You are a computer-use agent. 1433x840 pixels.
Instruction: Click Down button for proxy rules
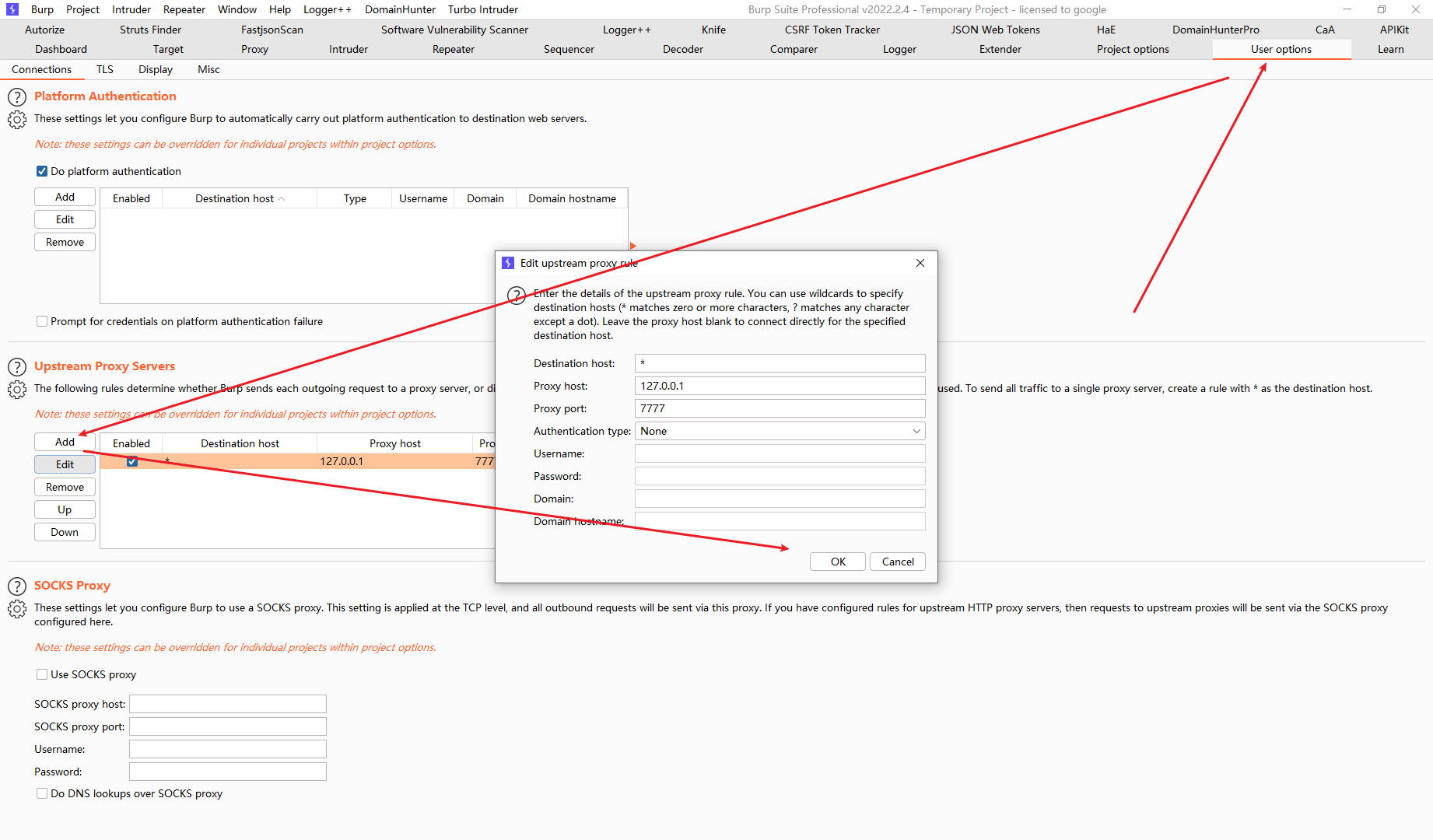[65, 532]
